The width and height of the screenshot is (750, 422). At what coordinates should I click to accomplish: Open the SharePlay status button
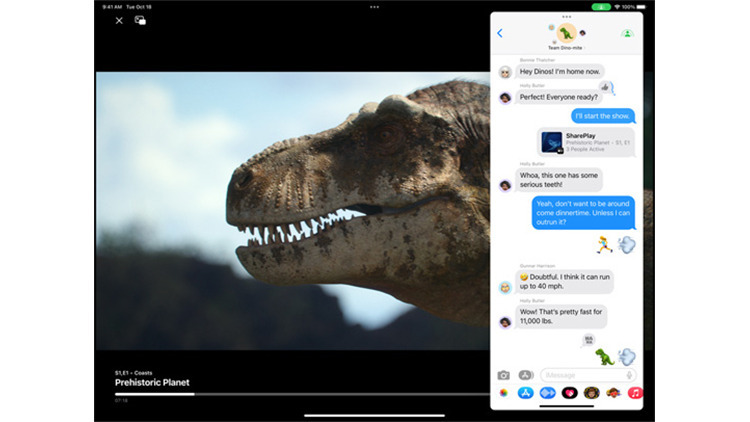[x=627, y=33]
